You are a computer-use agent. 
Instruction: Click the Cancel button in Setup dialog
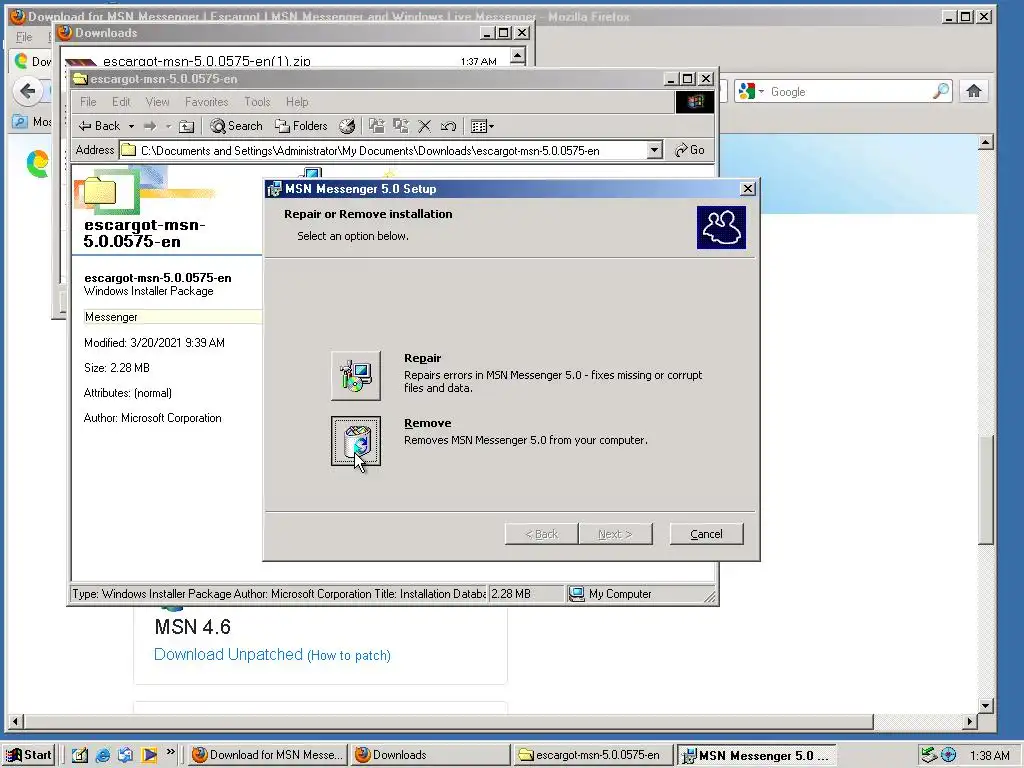pos(706,534)
